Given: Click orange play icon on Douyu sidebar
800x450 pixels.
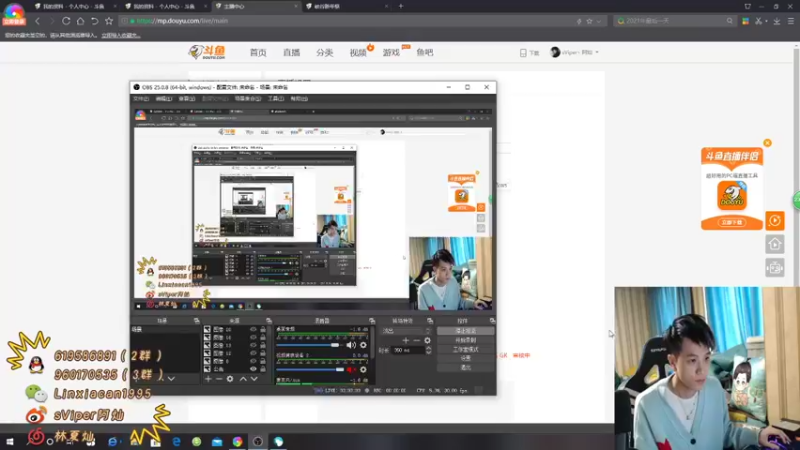Looking at the screenshot, I should pyautogui.click(x=774, y=221).
